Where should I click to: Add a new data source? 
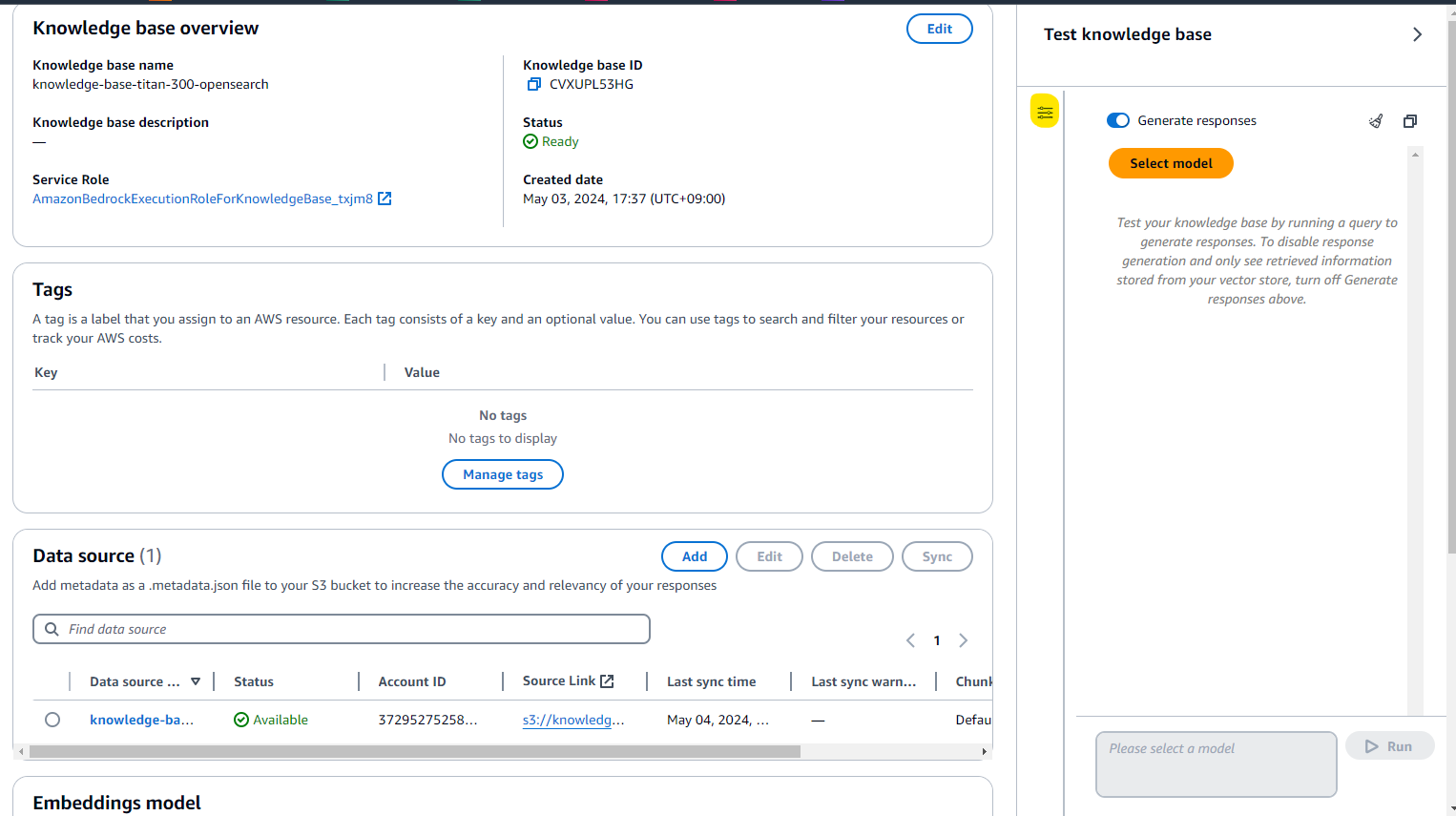click(x=695, y=556)
